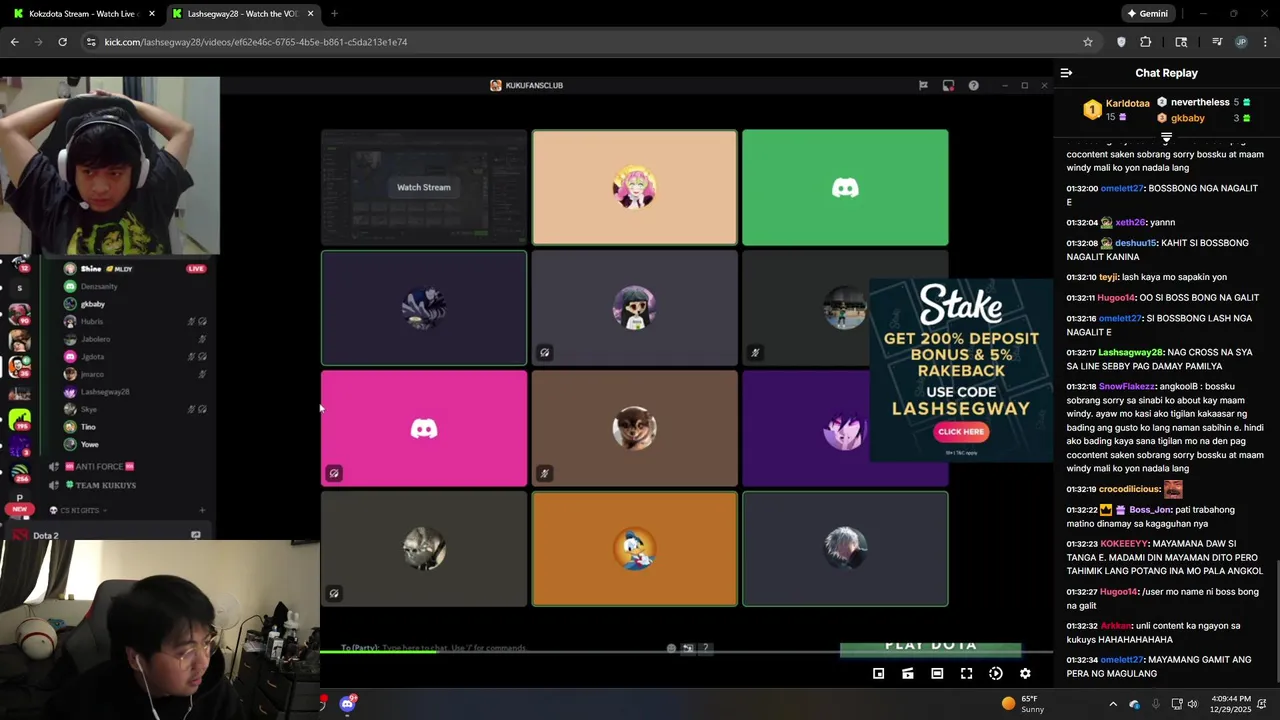Open gkbaby gifter name
This screenshot has height=720, width=1280.
(1188, 118)
